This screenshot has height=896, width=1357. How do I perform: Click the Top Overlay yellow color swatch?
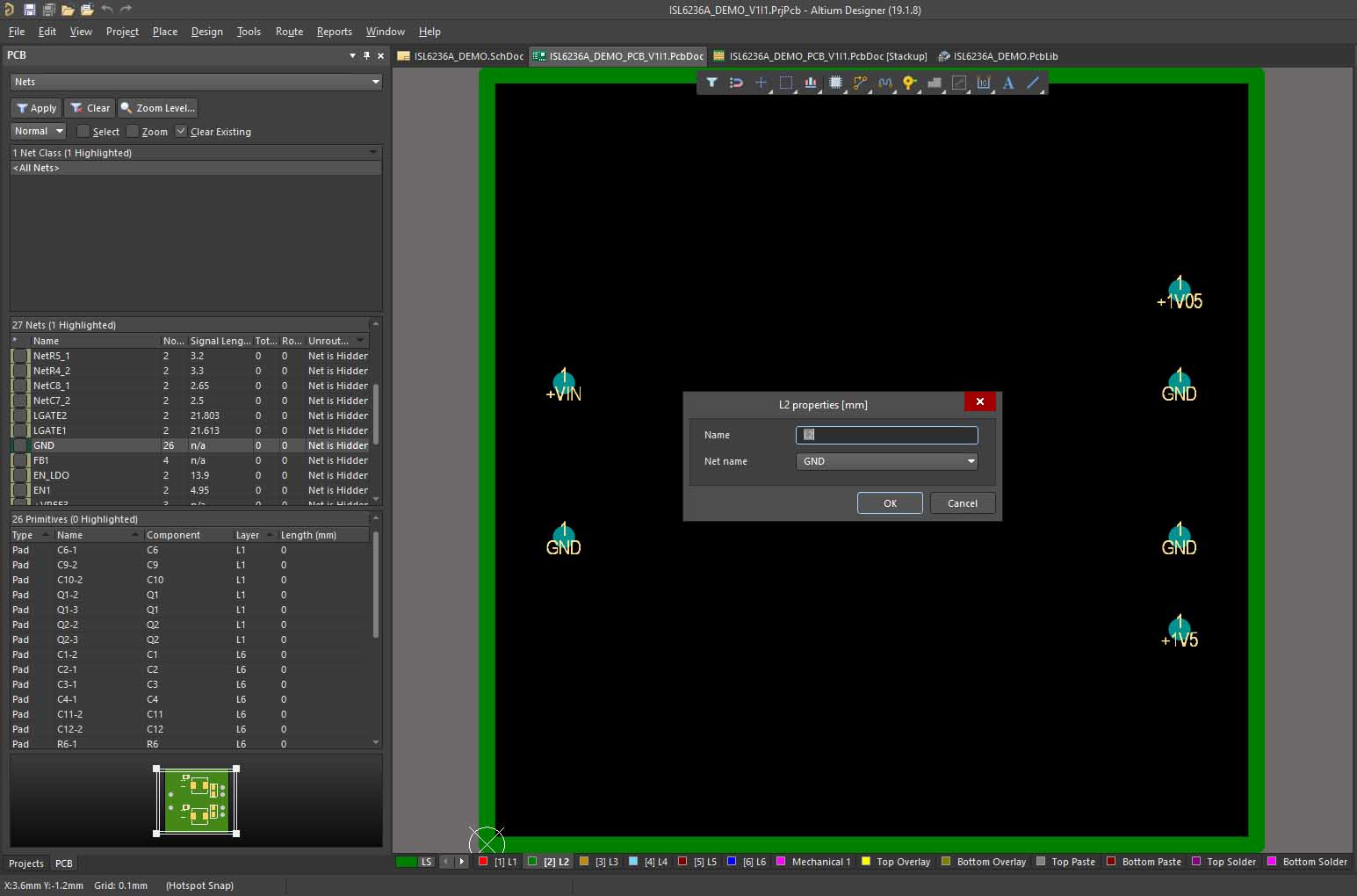click(866, 862)
